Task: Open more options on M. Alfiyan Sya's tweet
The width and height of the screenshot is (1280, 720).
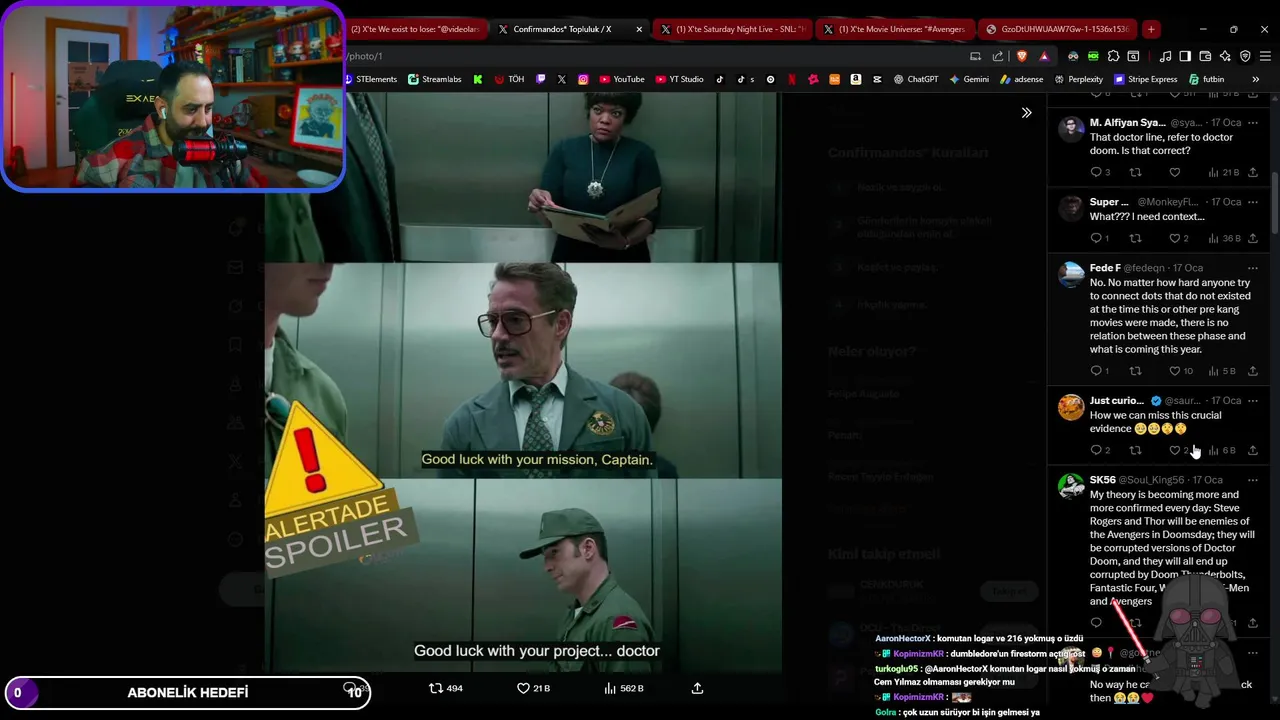Action: [x=1252, y=123]
